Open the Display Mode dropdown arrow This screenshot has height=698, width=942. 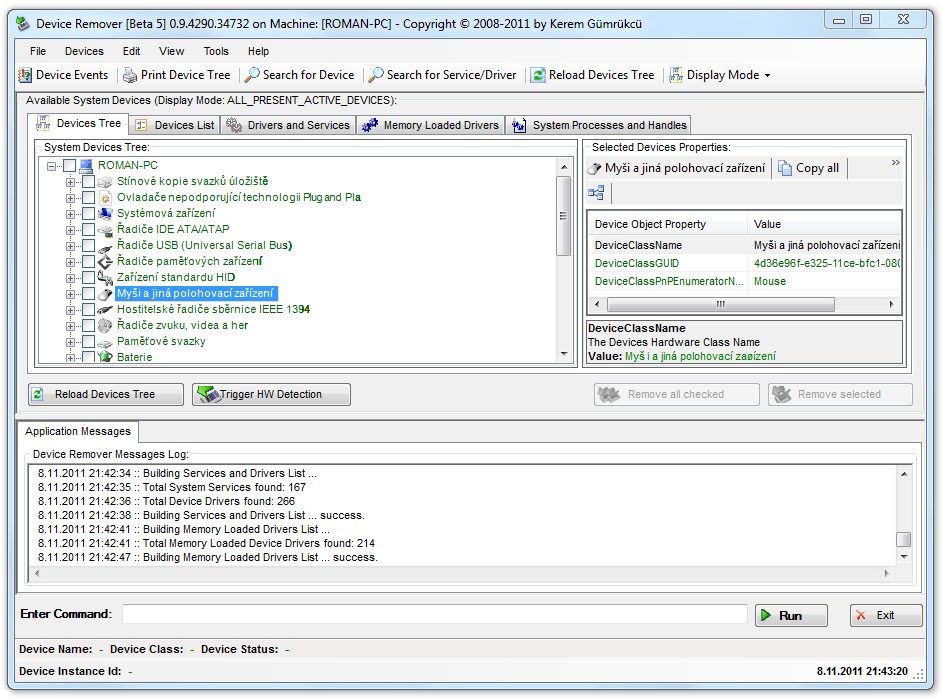coord(767,76)
